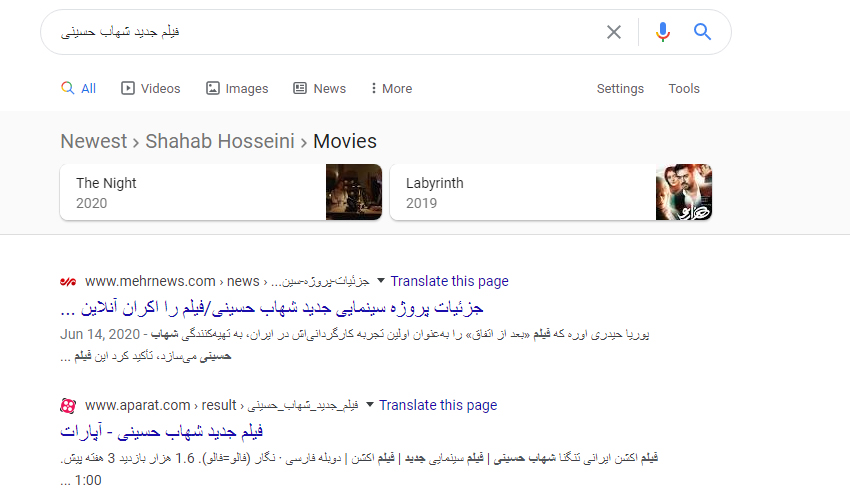
Task: Click The Night movie thumbnail image
Action: coord(354,192)
